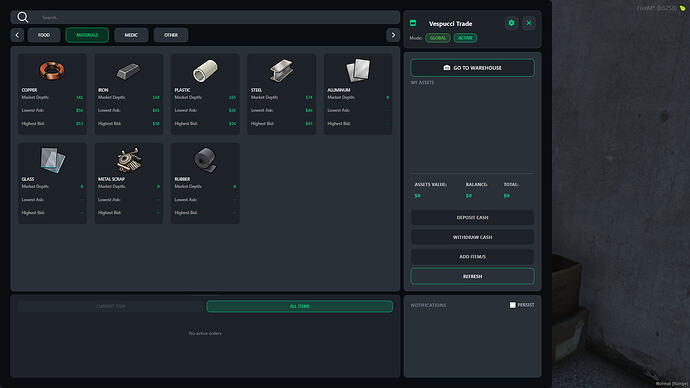Open the Glass panes item
Image resolution: width=690 pixels, height=388 pixels.
[52, 183]
